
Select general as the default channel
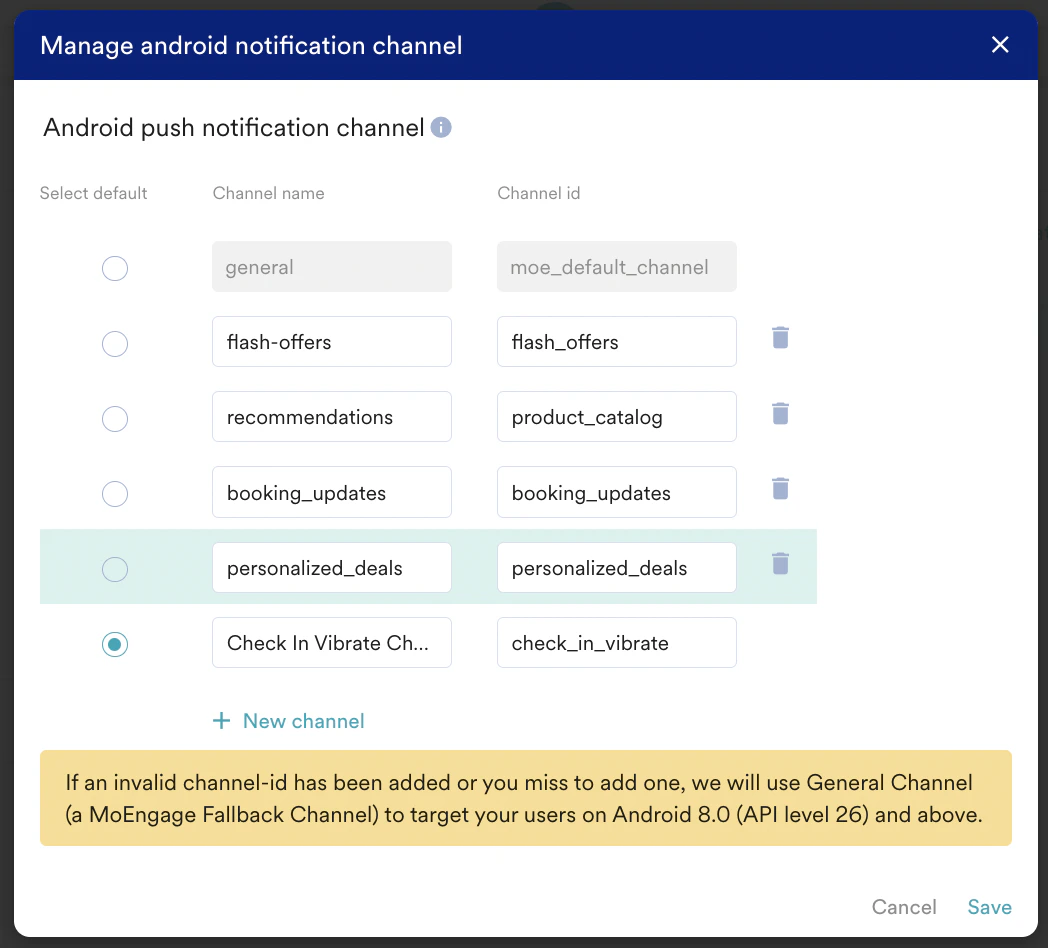pos(115,268)
